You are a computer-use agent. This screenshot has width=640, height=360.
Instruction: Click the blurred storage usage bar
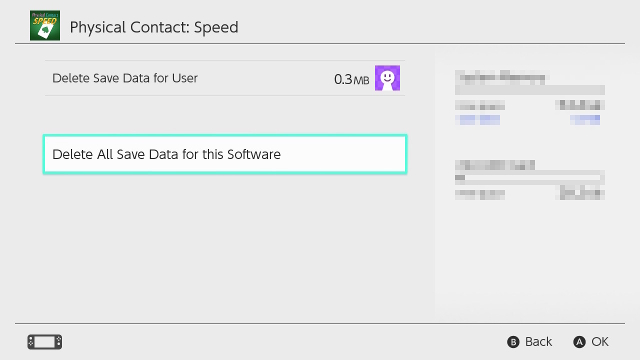[530, 178]
